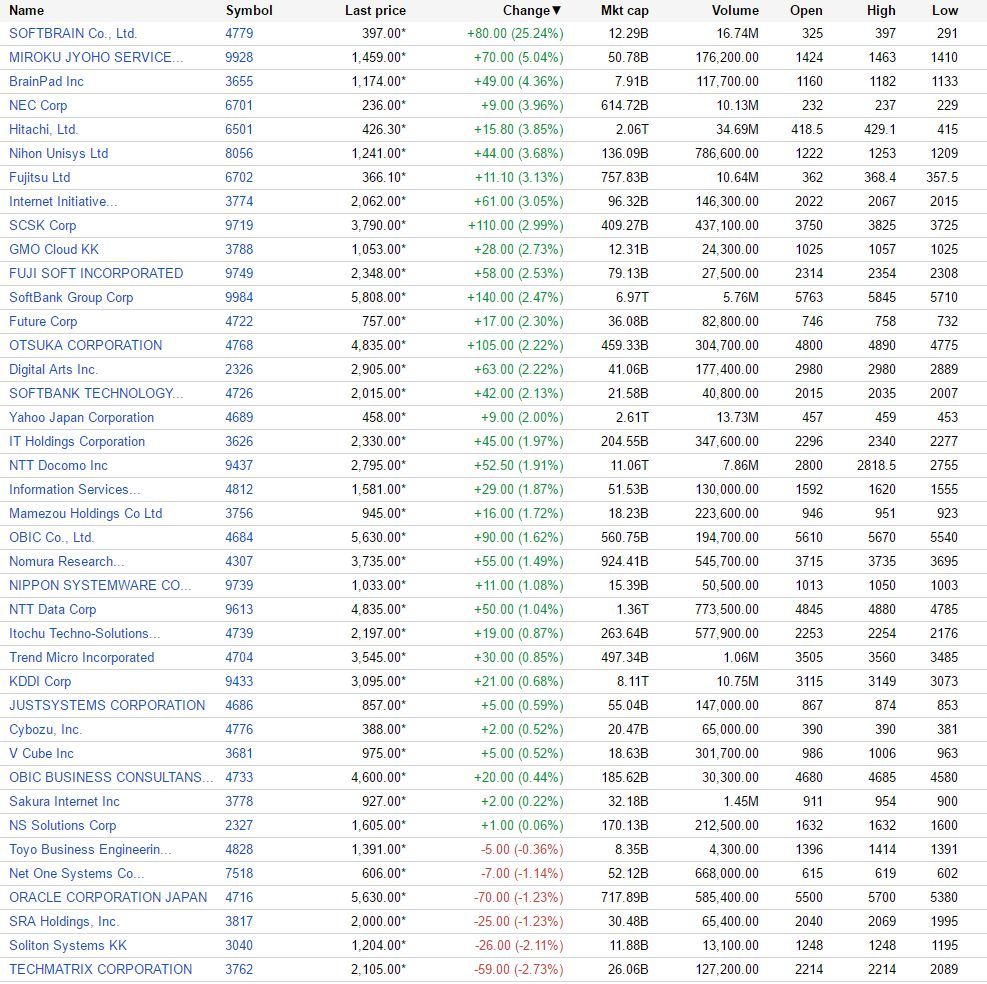
Task: Open the OBIC Co., Ltd. link
Action: [52, 537]
